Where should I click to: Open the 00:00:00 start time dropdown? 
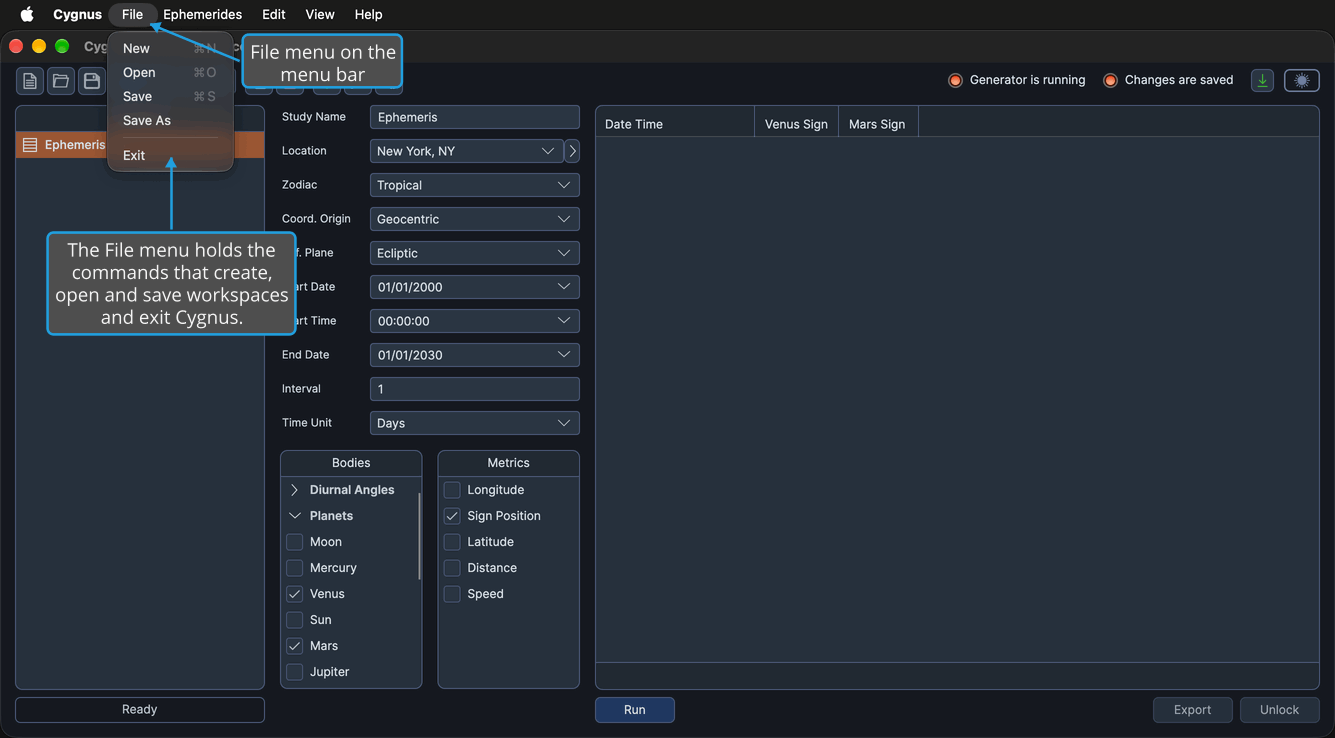475,321
